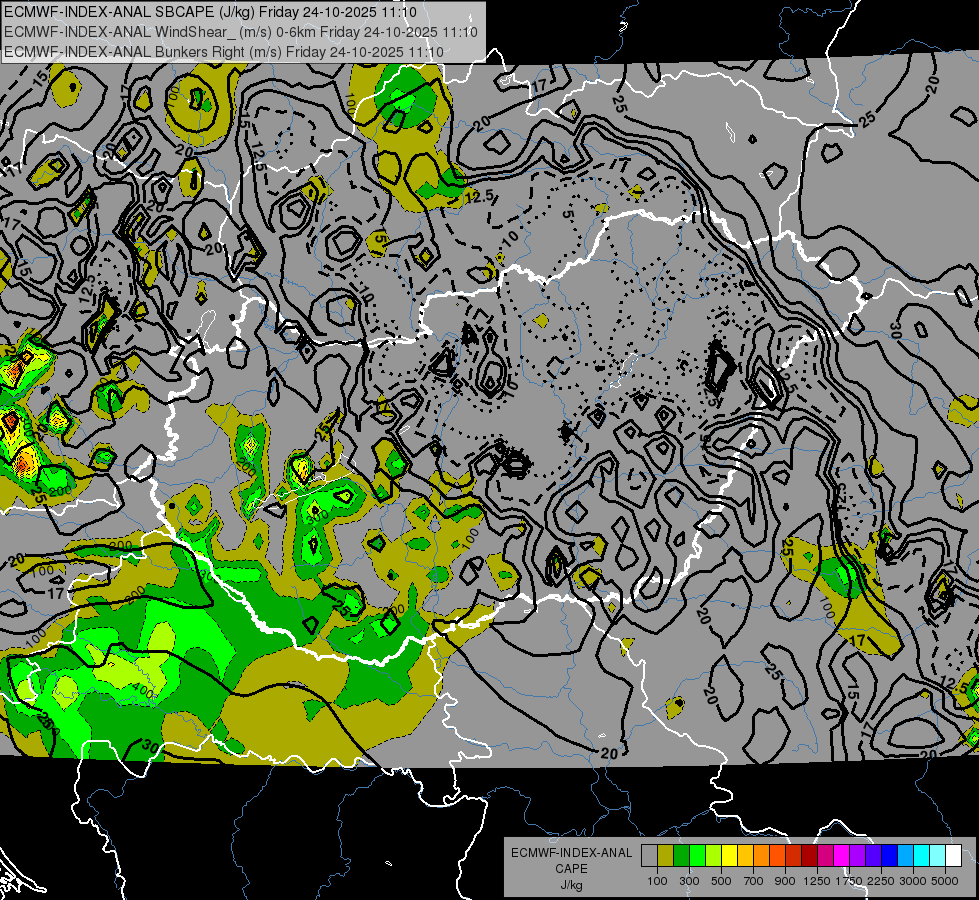Click the dark green legend swatch
This screenshot has height=900, width=979.
[x=681, y=856]
